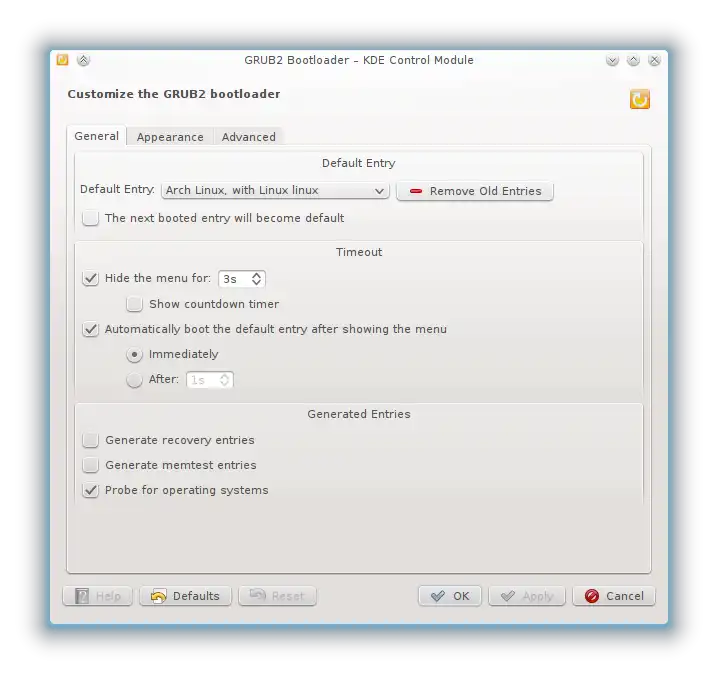The height and width of the screenshot is (674, 718).
Task: Close the KDE Control Module window
Action: pos(654,60)
